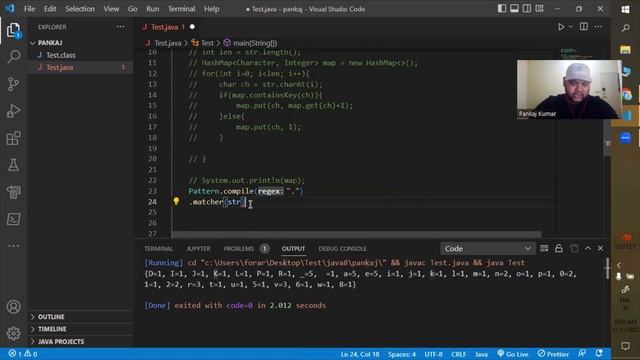Show additional views via activity bar ellipsis
The image size is (640, 360).
click(13, 246)
